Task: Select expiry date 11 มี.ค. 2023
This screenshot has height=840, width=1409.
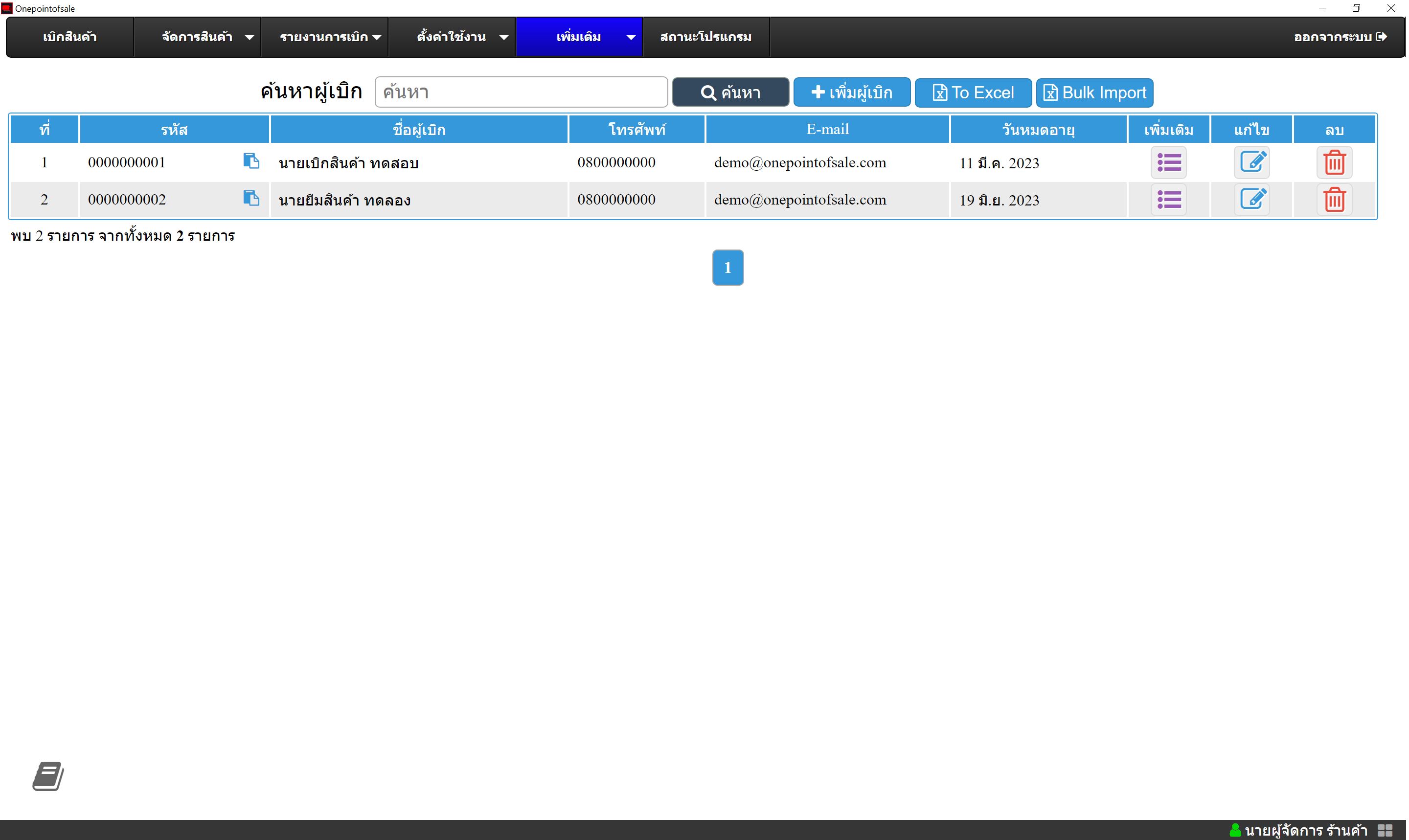Action: pyautogui.click(x=1000, y=163)
